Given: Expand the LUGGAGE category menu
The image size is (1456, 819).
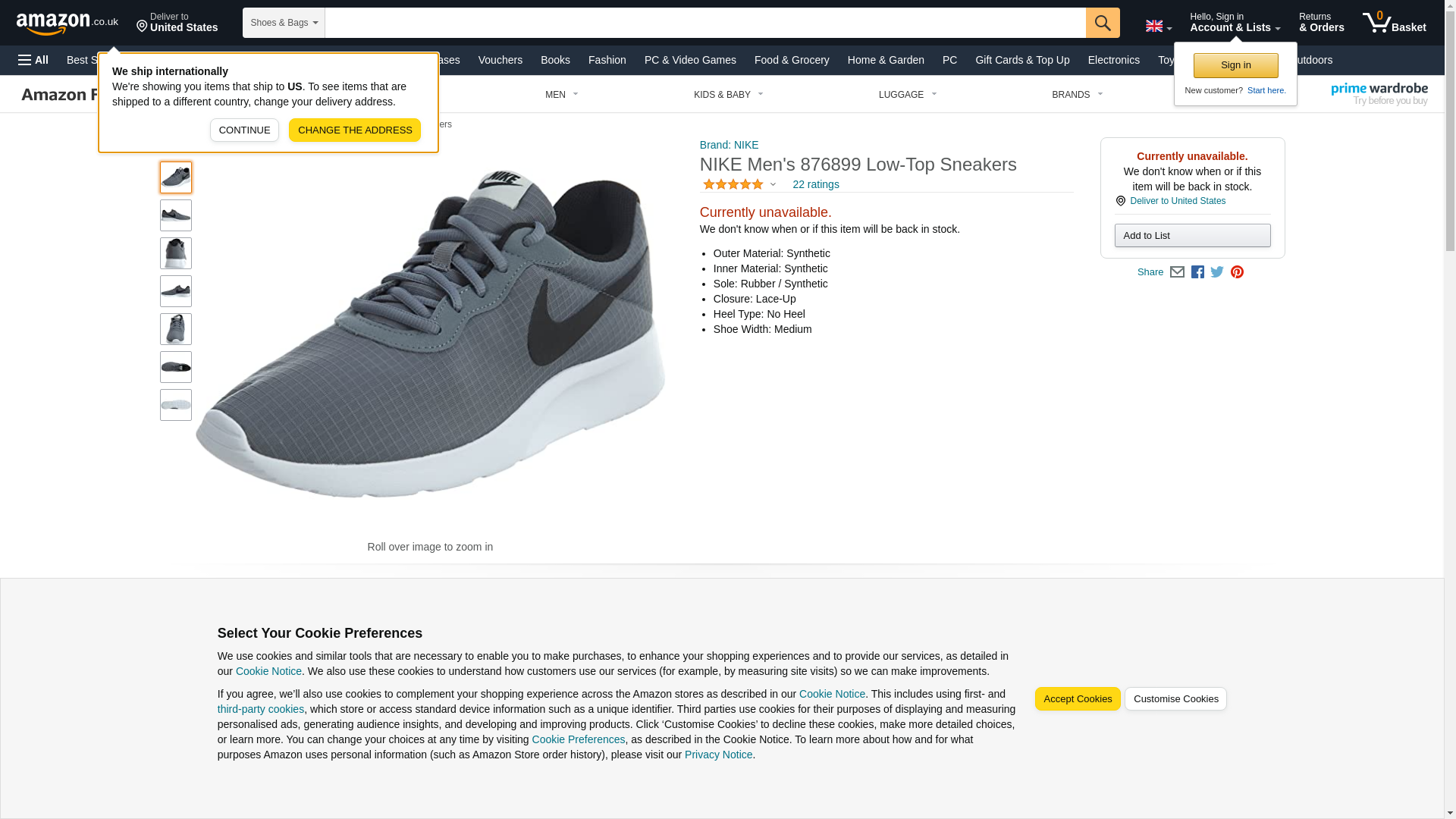Looking at the screenshot, I should point(907,95).
